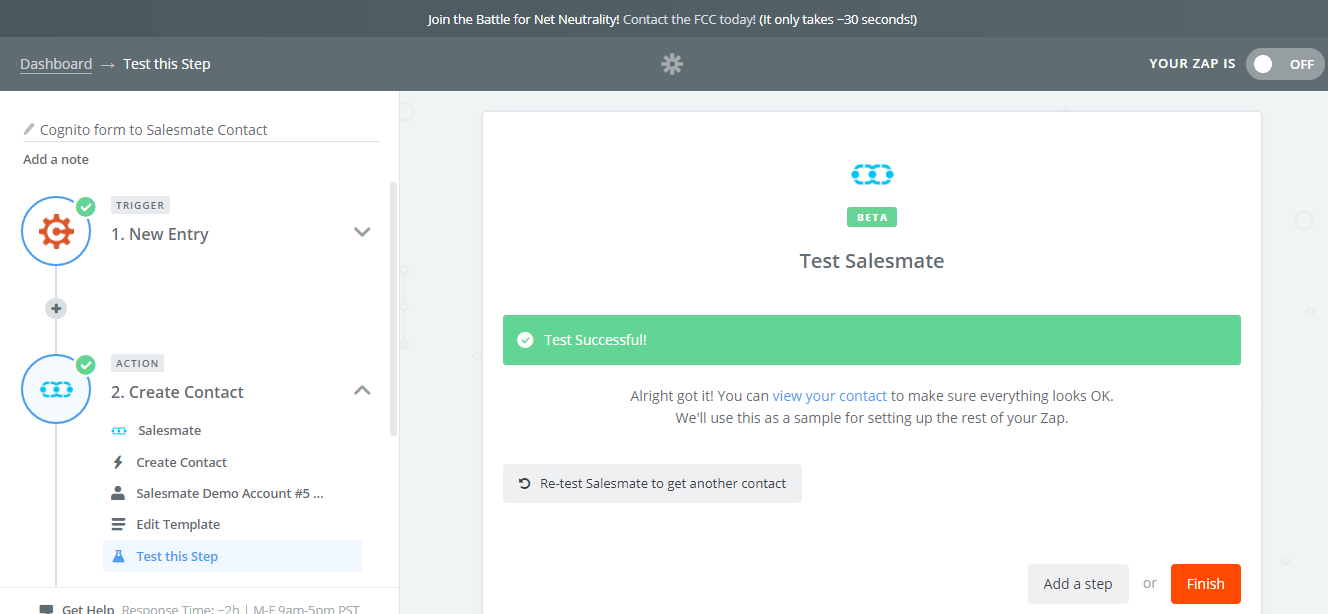Click the BETA badge
The height and width of the screenshot is (614, 1328).
(x=872, y=217)
